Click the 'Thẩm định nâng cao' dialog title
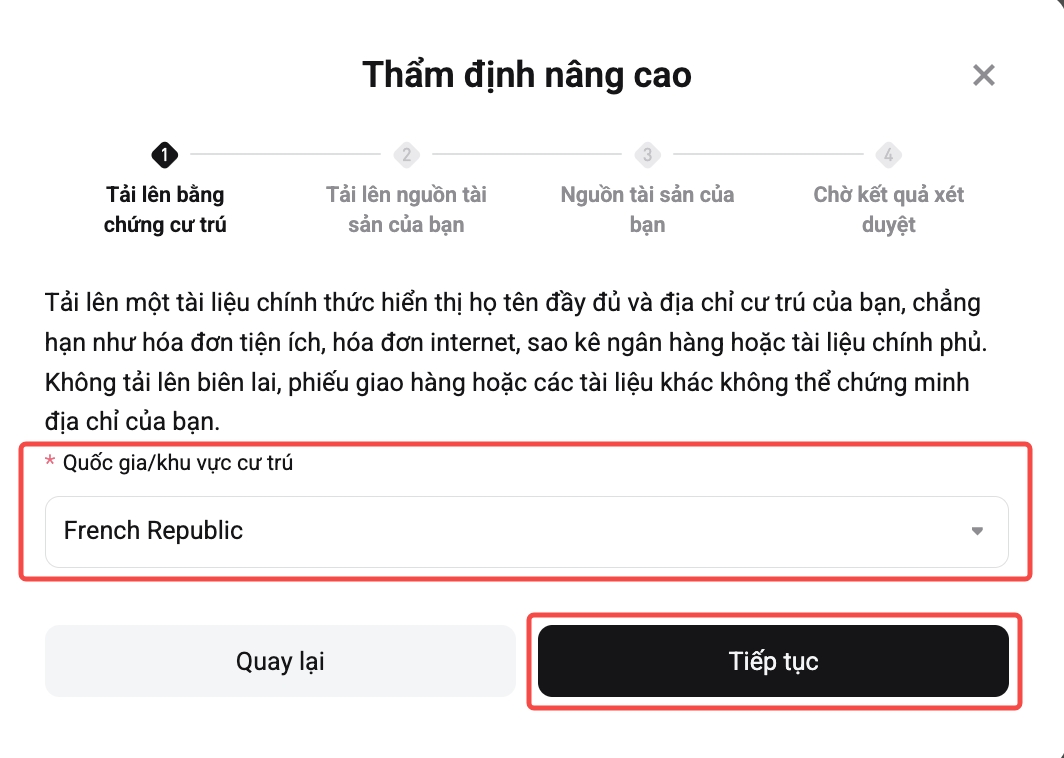Image resolution: width=1064 pixels, height=758 pixels. [x=529, y=74]
